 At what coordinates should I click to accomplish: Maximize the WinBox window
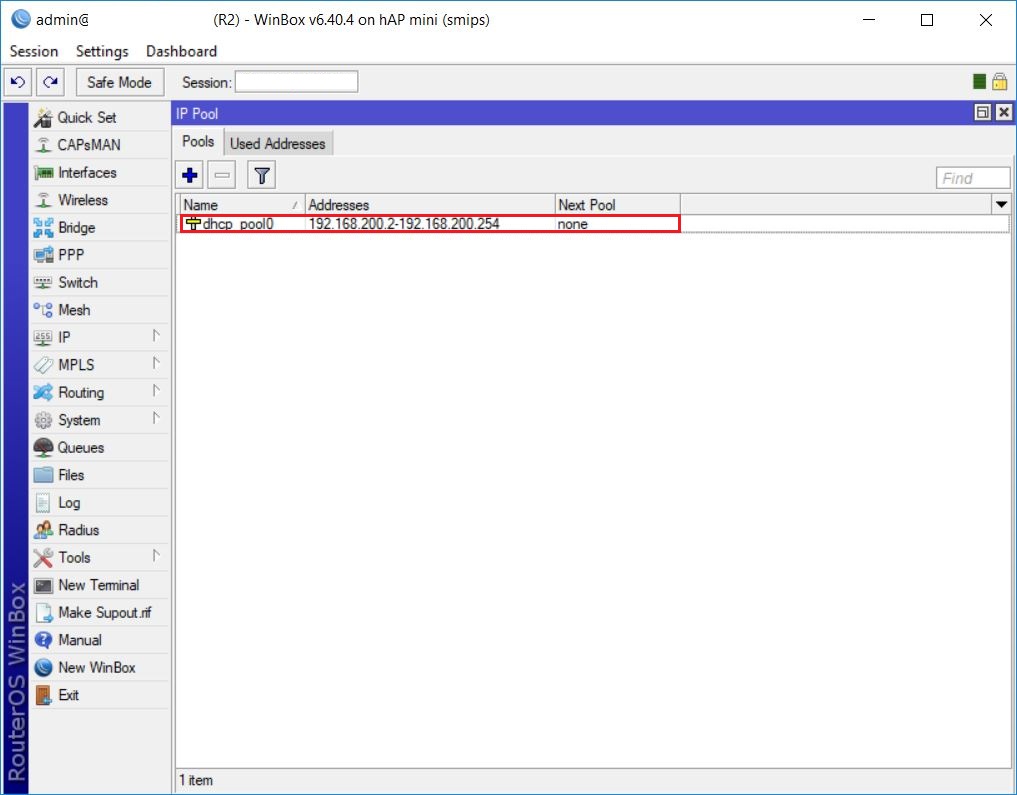click(x=927, y=20)
